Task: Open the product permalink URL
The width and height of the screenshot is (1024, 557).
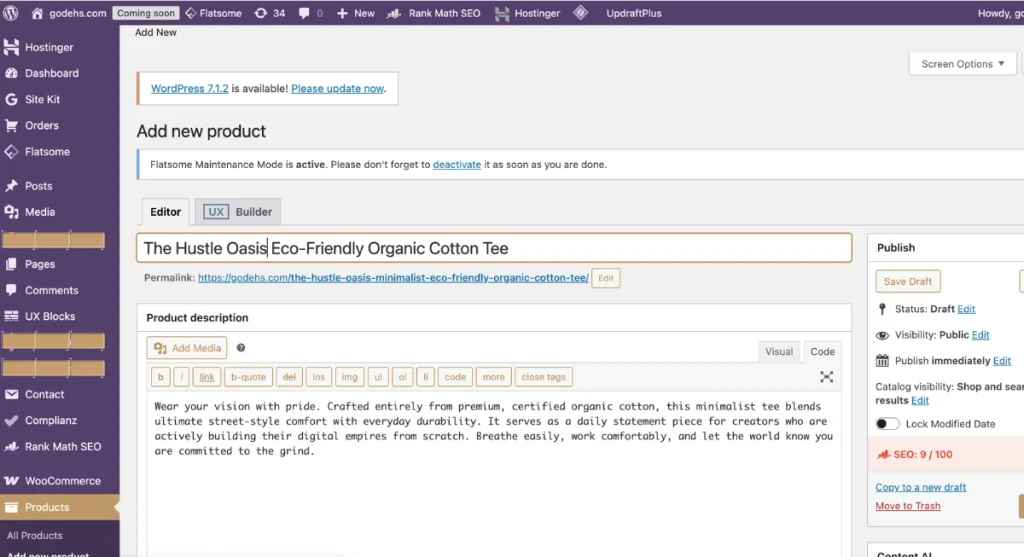Action: (393, 278)
